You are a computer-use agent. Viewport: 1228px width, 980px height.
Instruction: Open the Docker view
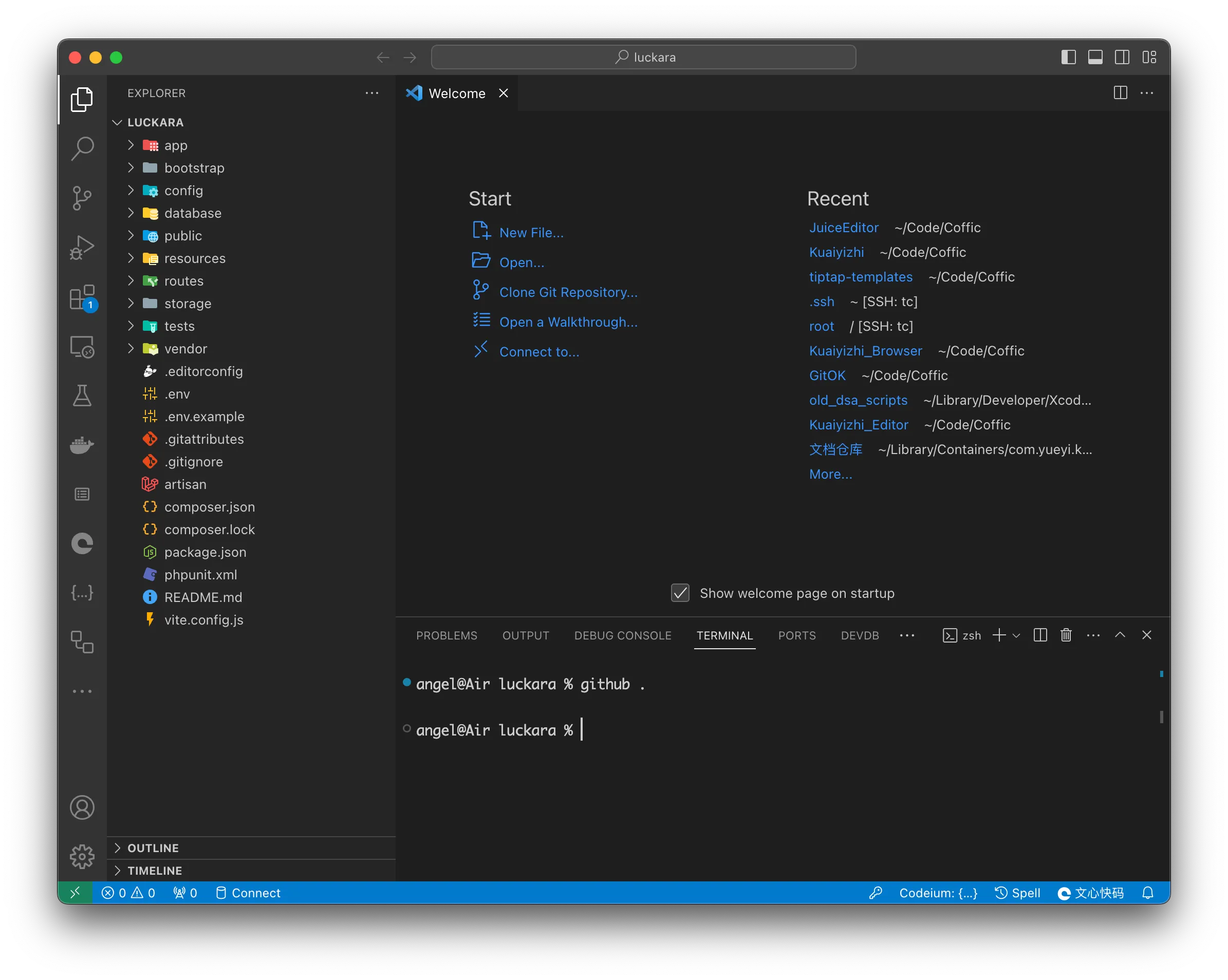coord(82,445)
